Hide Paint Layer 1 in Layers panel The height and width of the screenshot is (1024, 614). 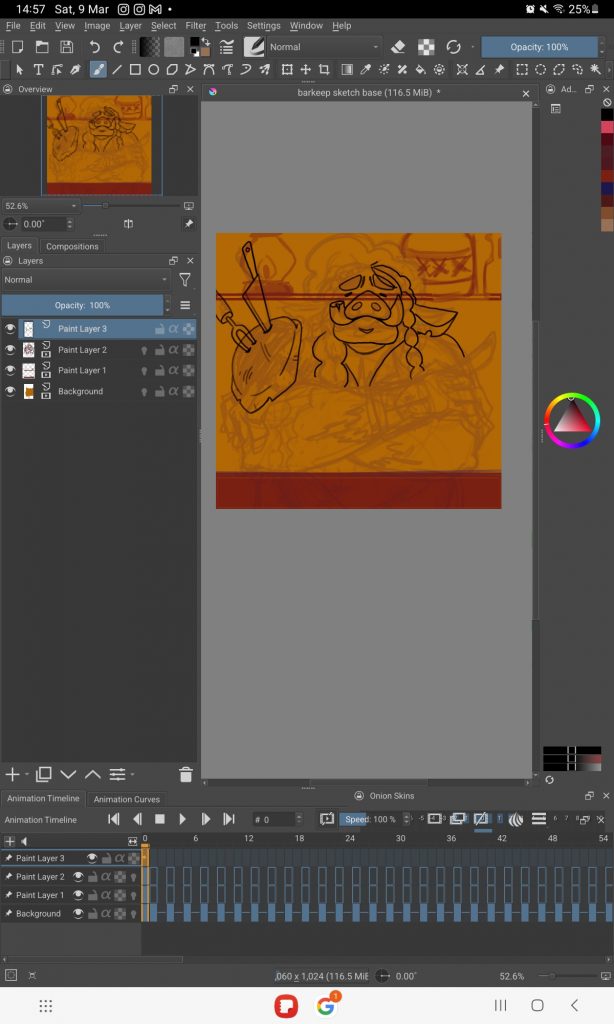(10, 370)
